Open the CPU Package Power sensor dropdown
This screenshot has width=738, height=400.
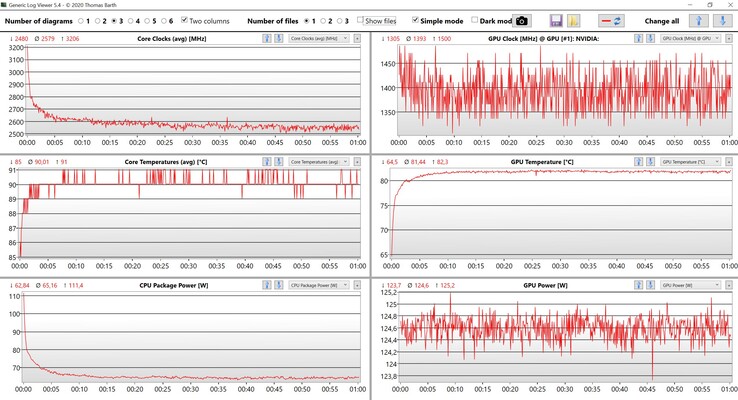click(319, 285)
